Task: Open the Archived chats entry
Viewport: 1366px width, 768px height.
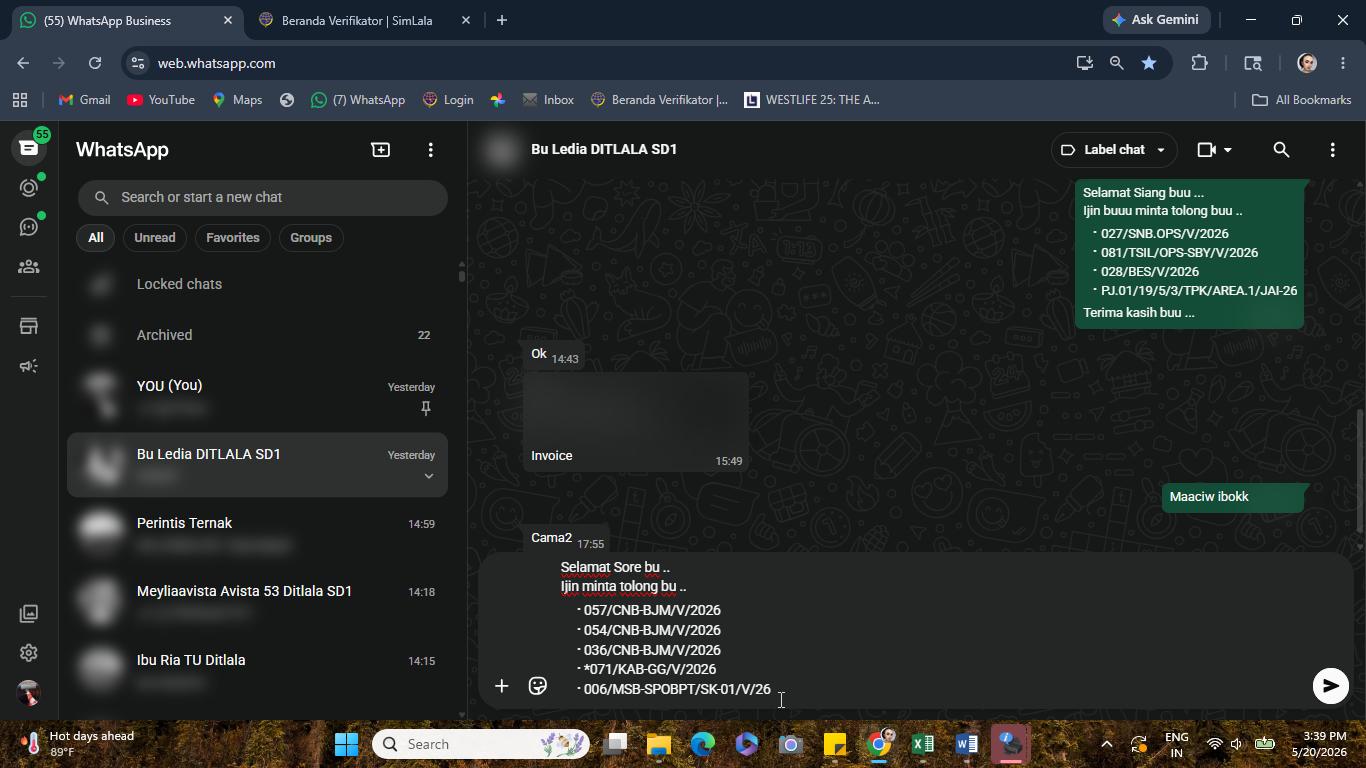Action: [x=258, y=335]
